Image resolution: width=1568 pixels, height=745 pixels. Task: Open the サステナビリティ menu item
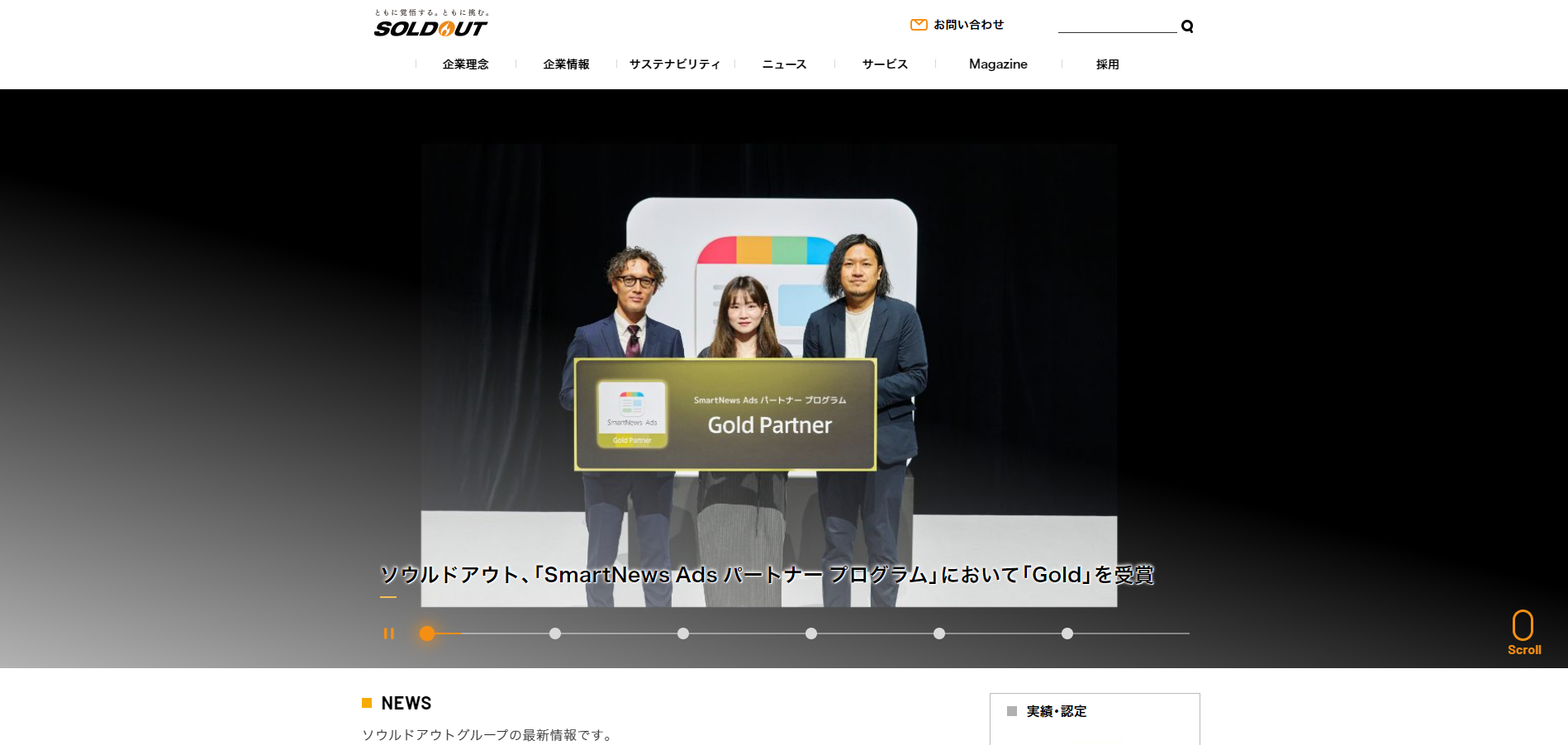pyautogui.click(x=675, y=64)
